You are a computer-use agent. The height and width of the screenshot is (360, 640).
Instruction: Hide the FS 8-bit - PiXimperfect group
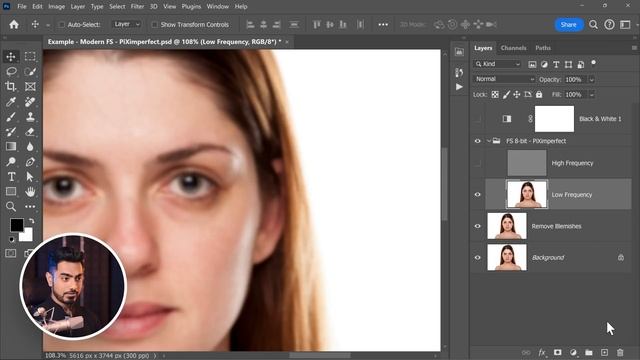click(x=478, y=141)
